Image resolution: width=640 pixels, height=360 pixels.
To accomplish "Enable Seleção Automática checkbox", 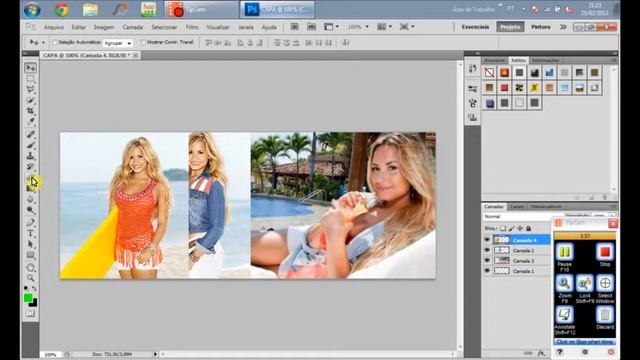I will [x=55, y=42].
